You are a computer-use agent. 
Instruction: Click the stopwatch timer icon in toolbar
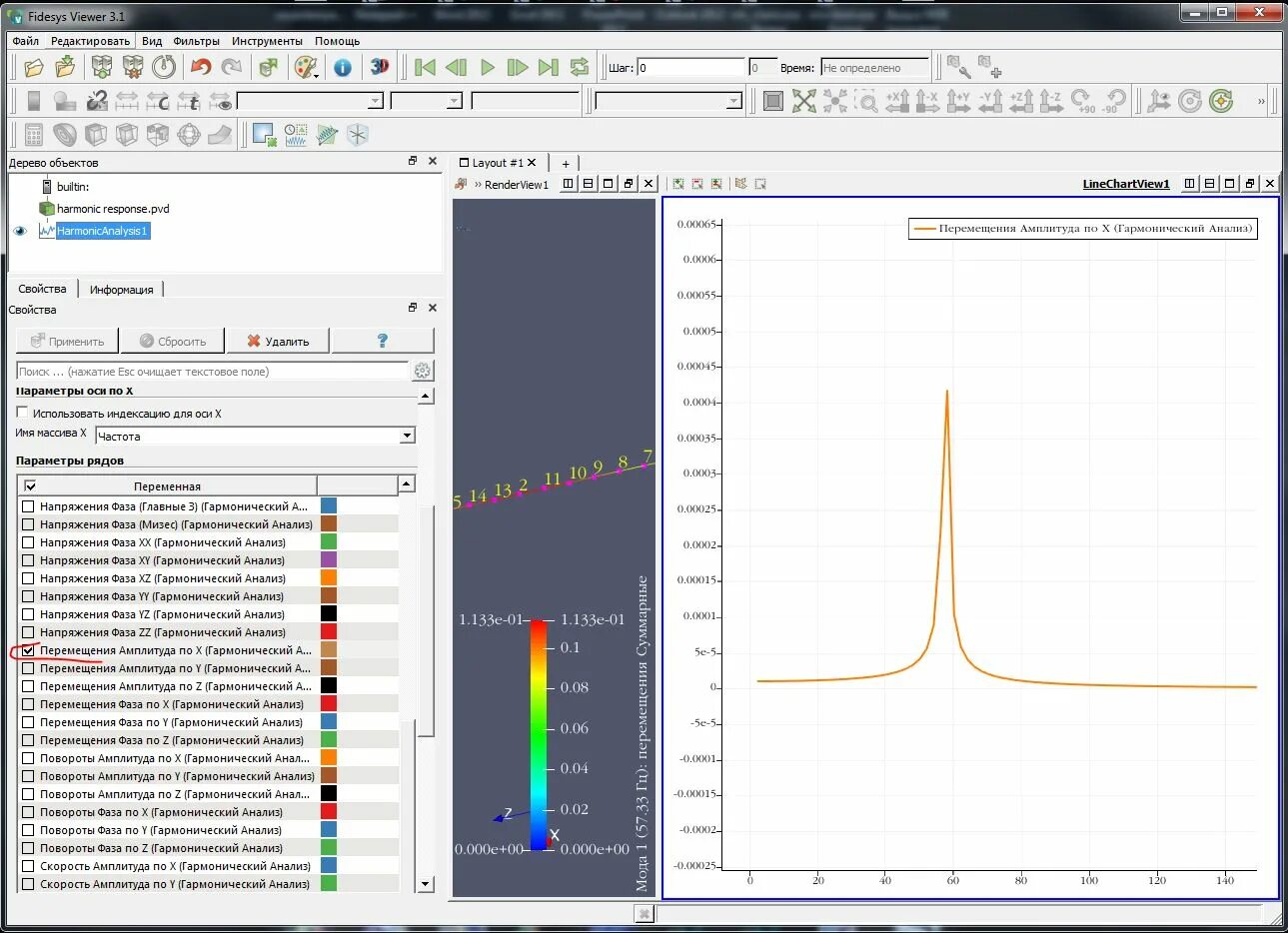coord(165,67)
